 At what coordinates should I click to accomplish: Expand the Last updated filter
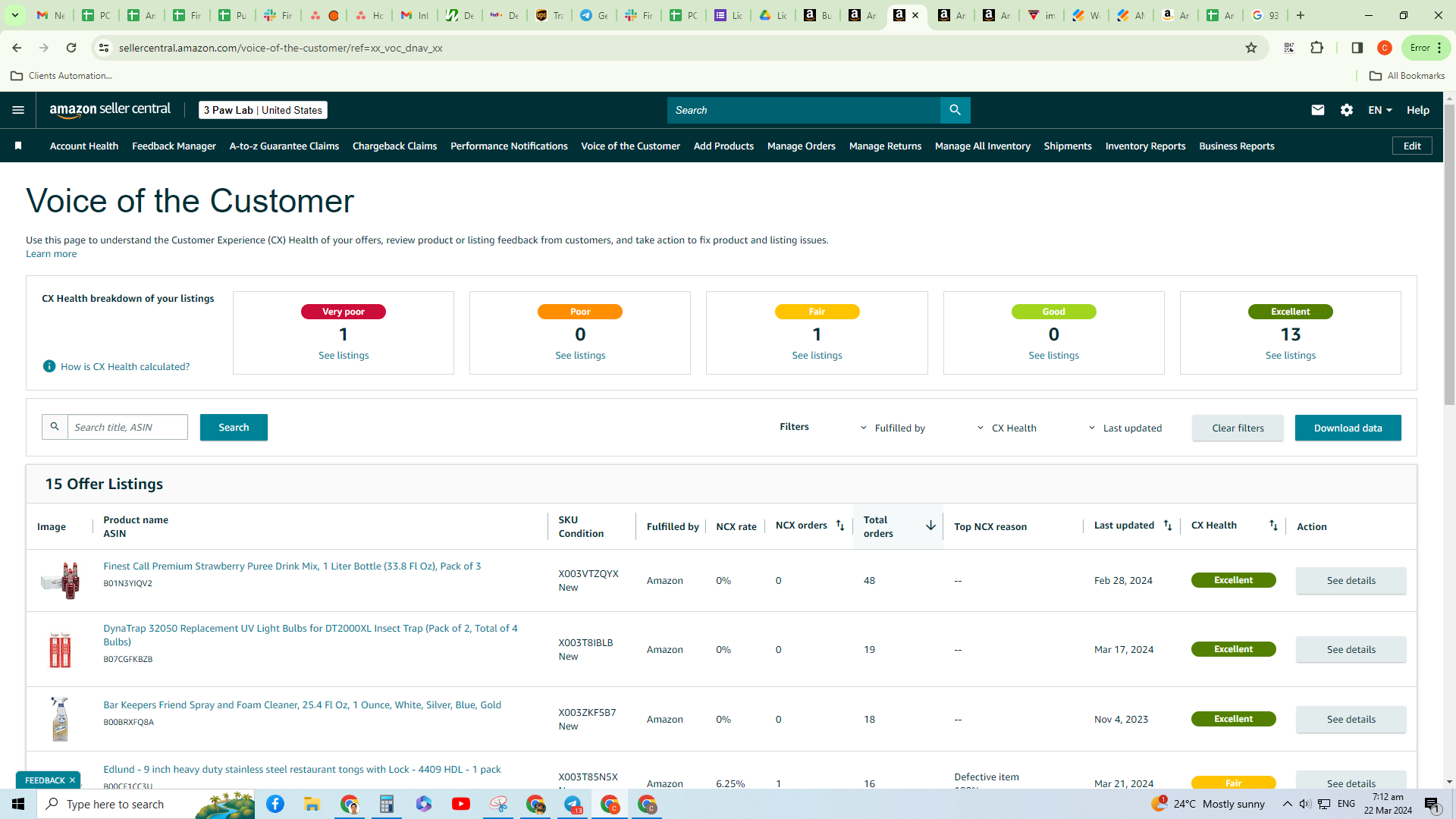(1125, 428)
